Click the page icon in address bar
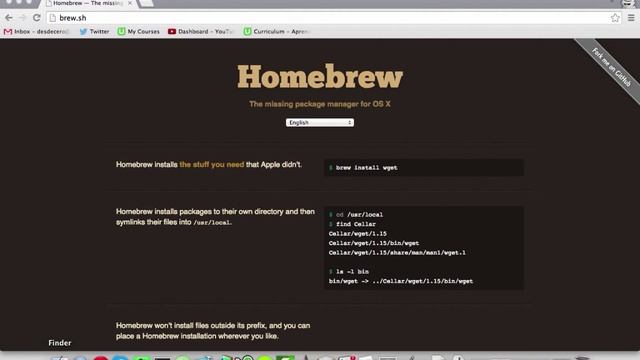The width and height of the screenshot is (640, 360). tap(53, 18)
